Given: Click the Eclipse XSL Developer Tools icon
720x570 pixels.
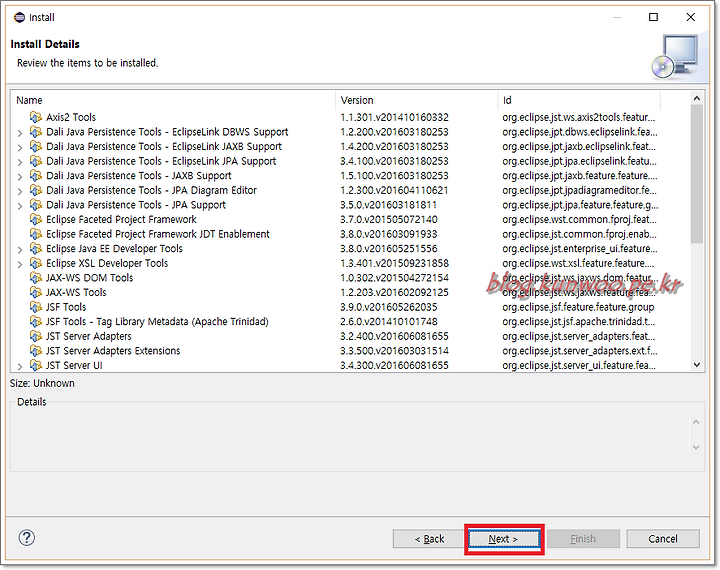Looking at the screenshot, I should [36, 263].
